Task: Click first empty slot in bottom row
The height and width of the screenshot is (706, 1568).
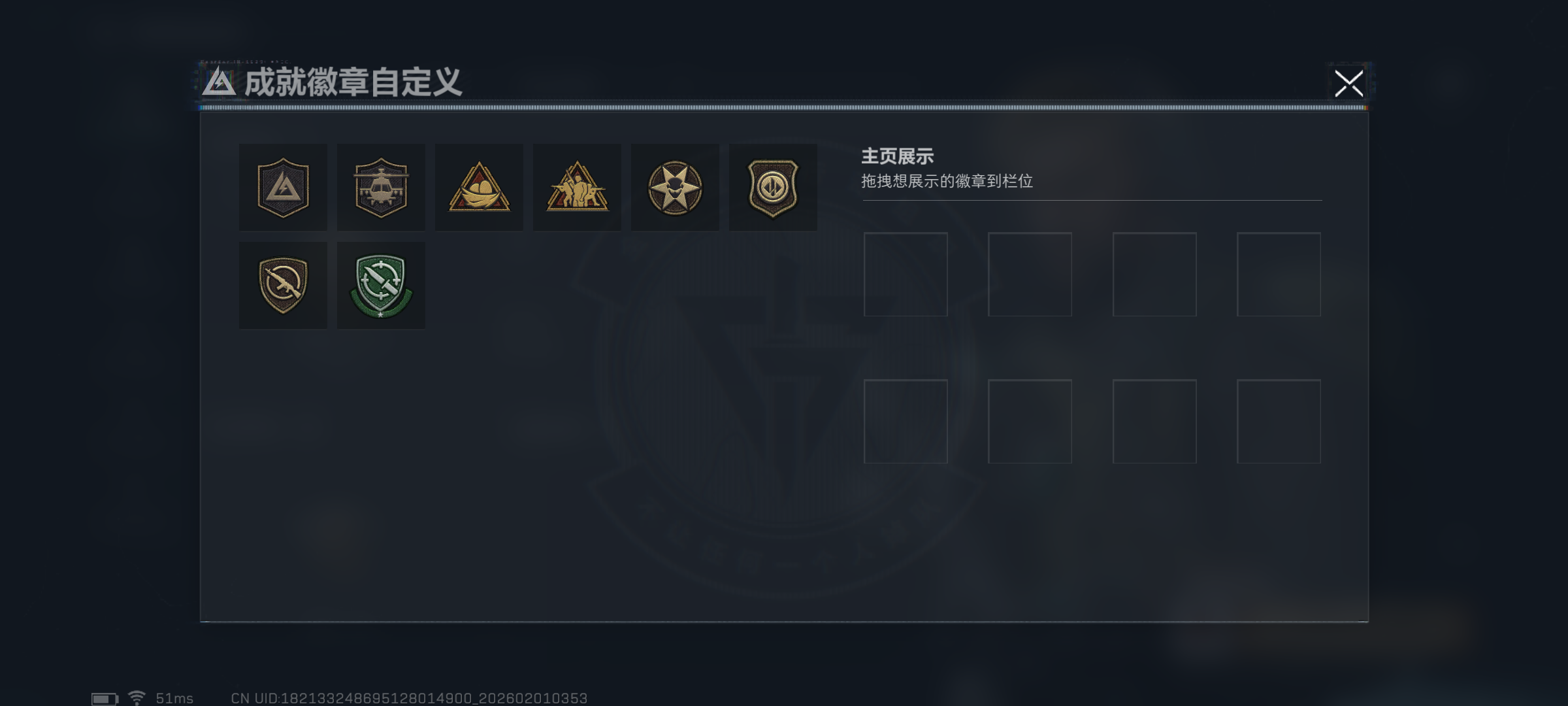Action: [906, 422]
